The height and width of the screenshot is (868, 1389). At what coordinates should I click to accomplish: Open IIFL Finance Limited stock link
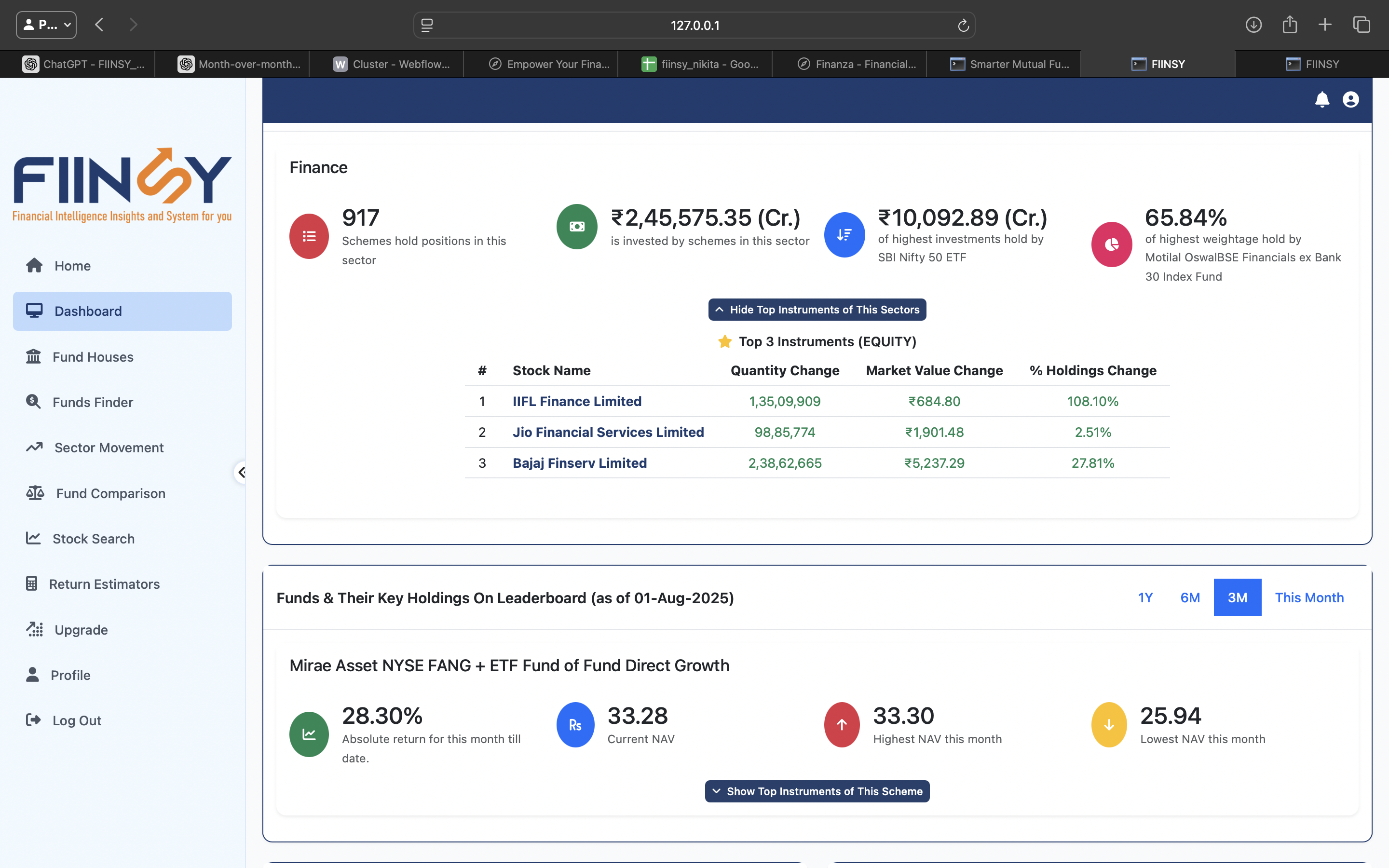coord(577,401)
